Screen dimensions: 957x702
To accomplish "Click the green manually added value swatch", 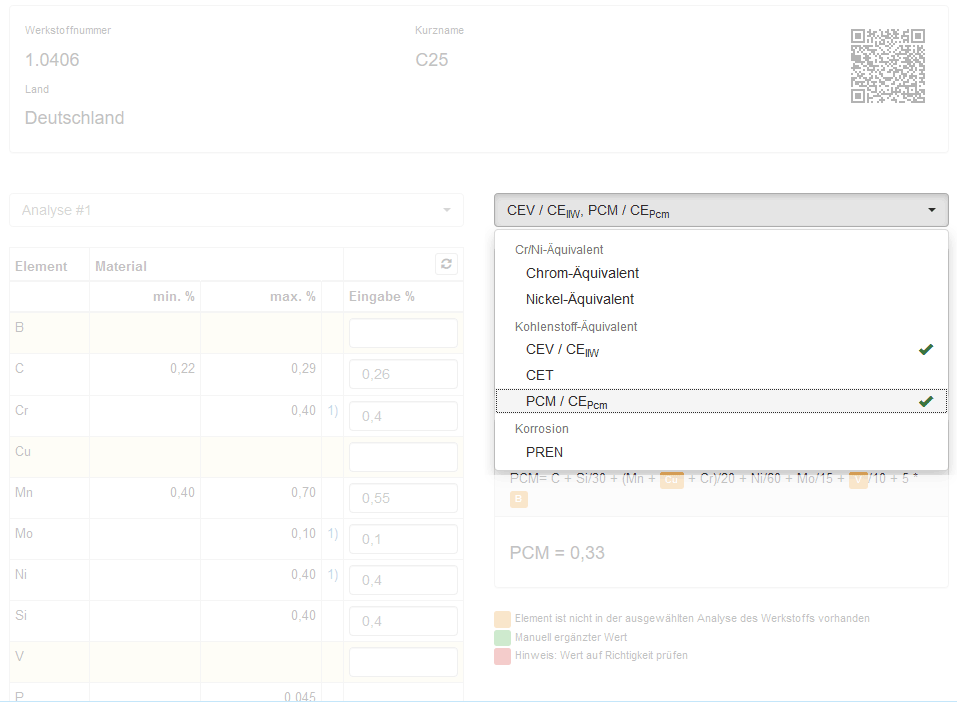I will click(x=502, y=637).
